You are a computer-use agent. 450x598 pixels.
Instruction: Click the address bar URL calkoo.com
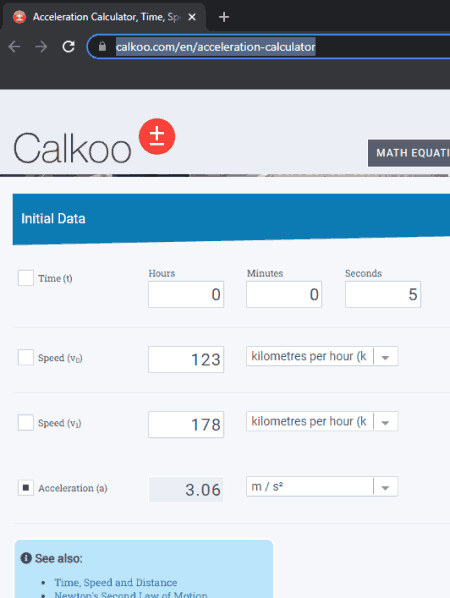[215, 47]
